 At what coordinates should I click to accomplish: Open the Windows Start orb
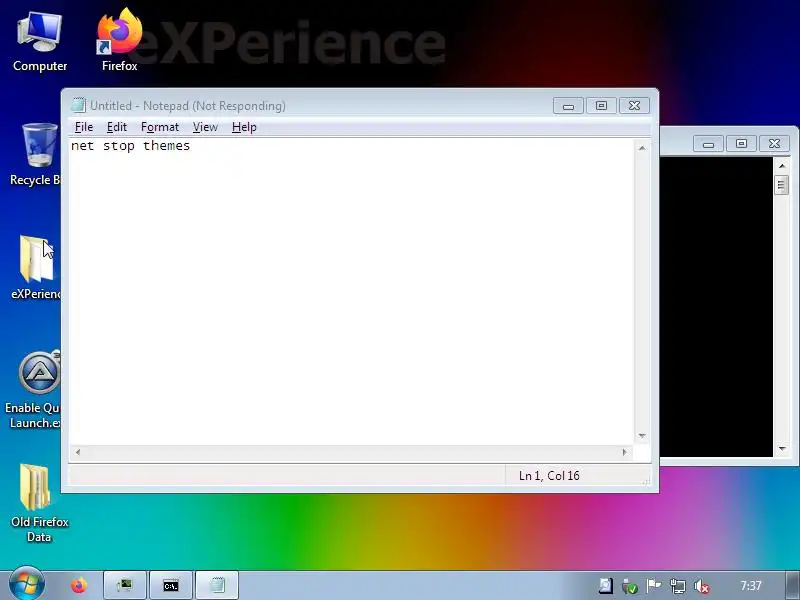pyautogui.click(x=27, y=584)
